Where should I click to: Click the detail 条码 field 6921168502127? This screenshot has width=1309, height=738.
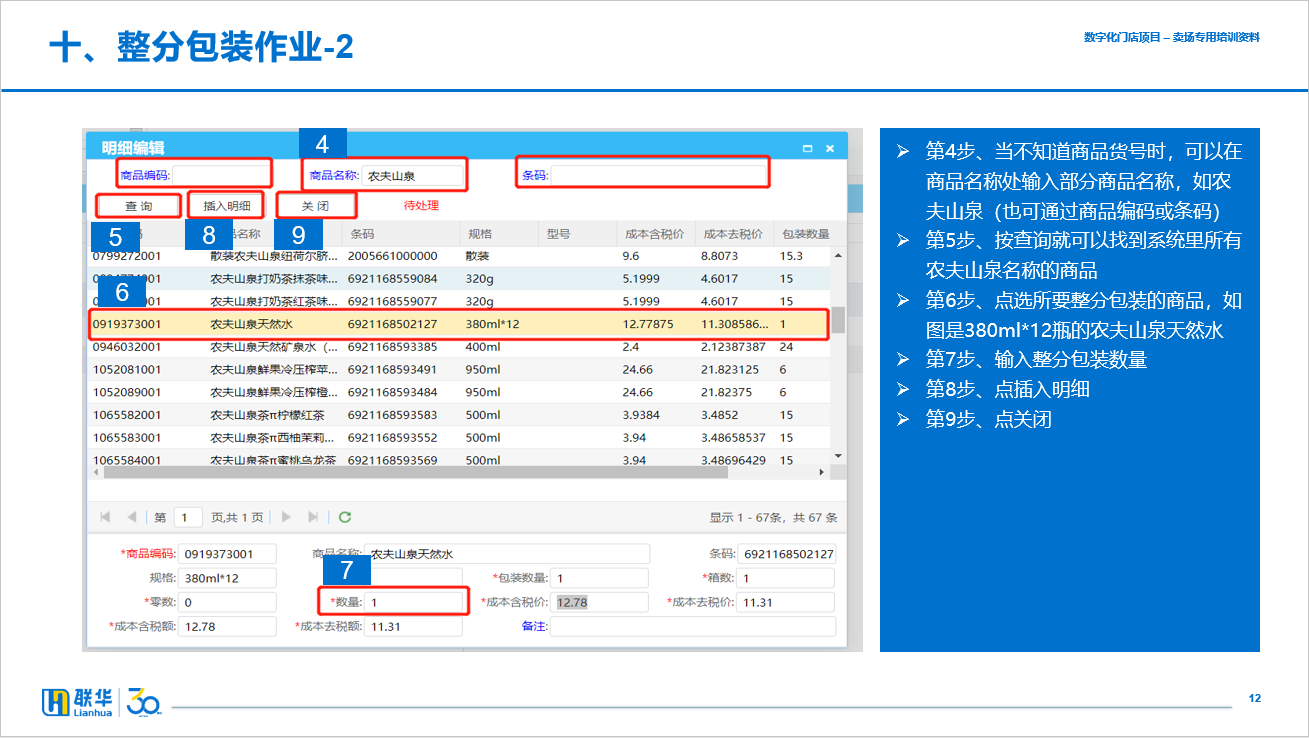click(x=786, y=554)
